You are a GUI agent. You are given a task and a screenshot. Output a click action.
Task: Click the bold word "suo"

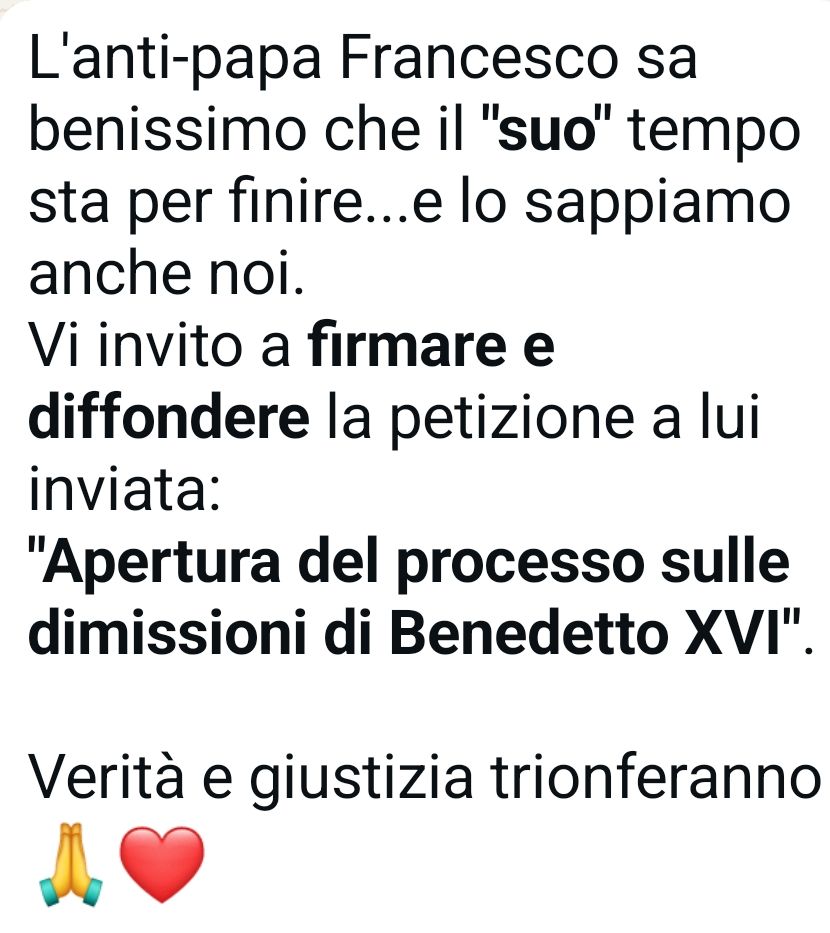(x=547, y=130)
